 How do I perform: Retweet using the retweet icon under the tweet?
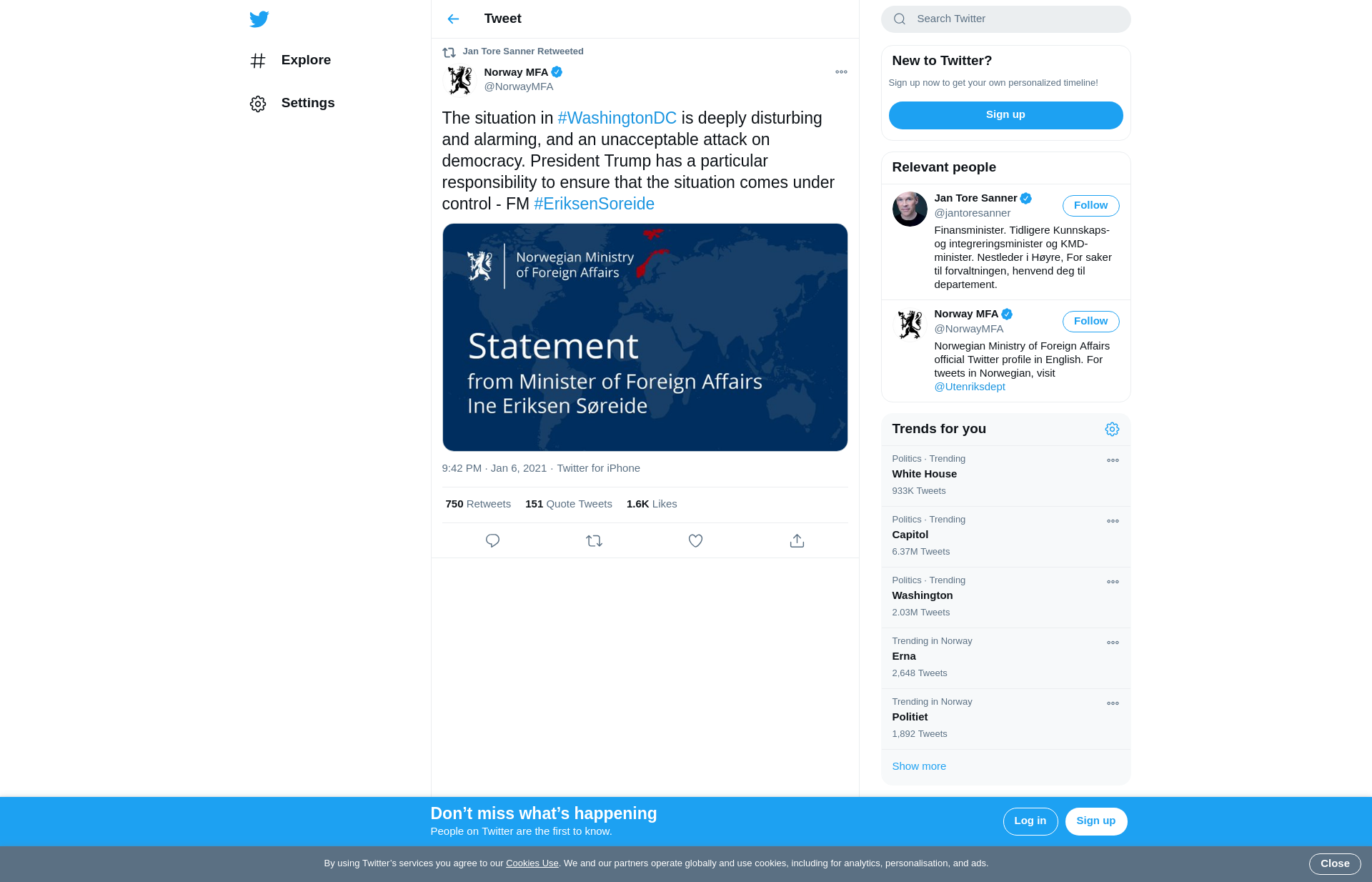point(594,541)
